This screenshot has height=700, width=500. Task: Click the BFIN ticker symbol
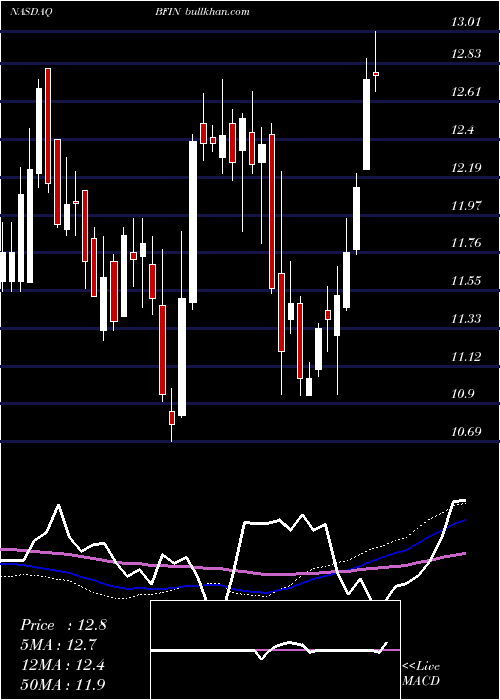[x=168, y=12]
